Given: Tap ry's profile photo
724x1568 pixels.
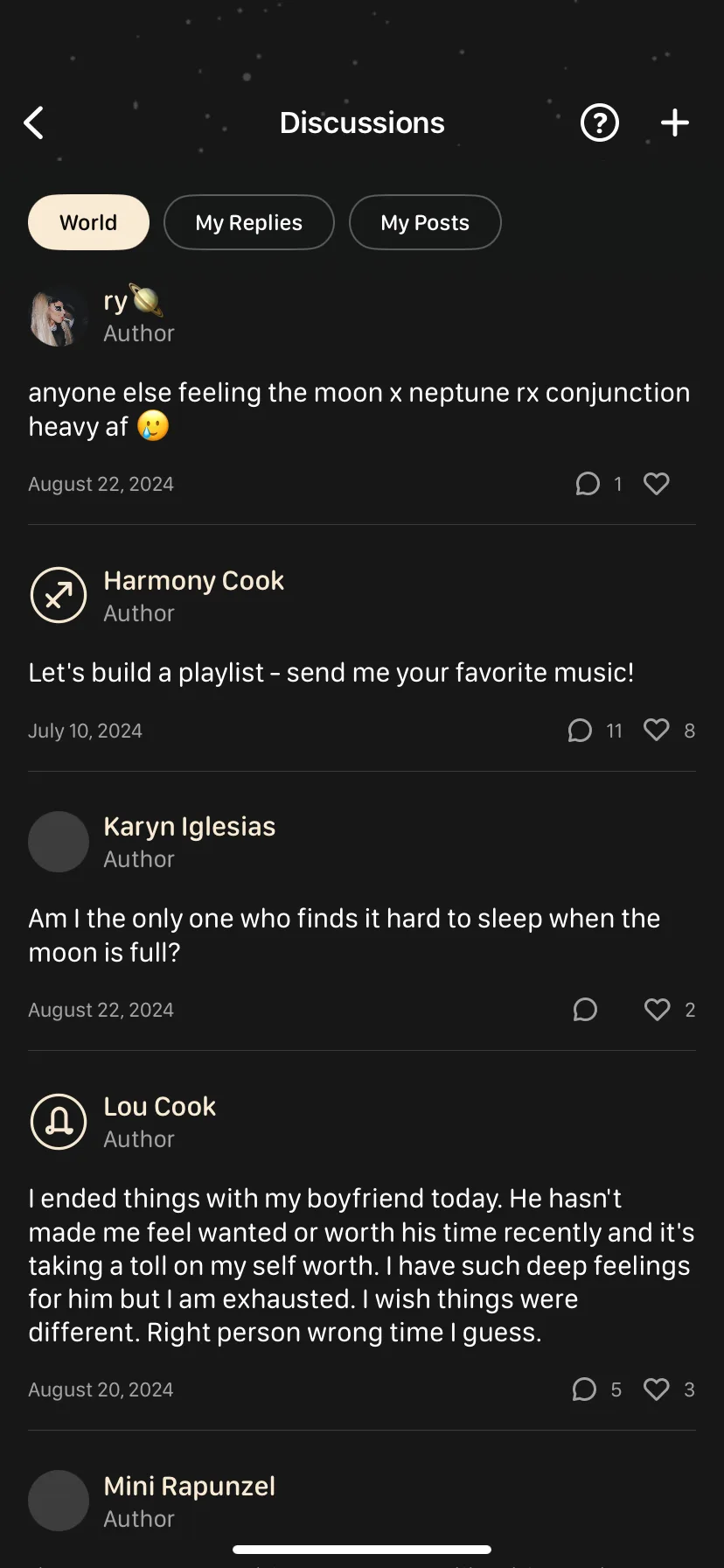Looking at the screenshot, I should pyautogui.click(x=59, y=317).
